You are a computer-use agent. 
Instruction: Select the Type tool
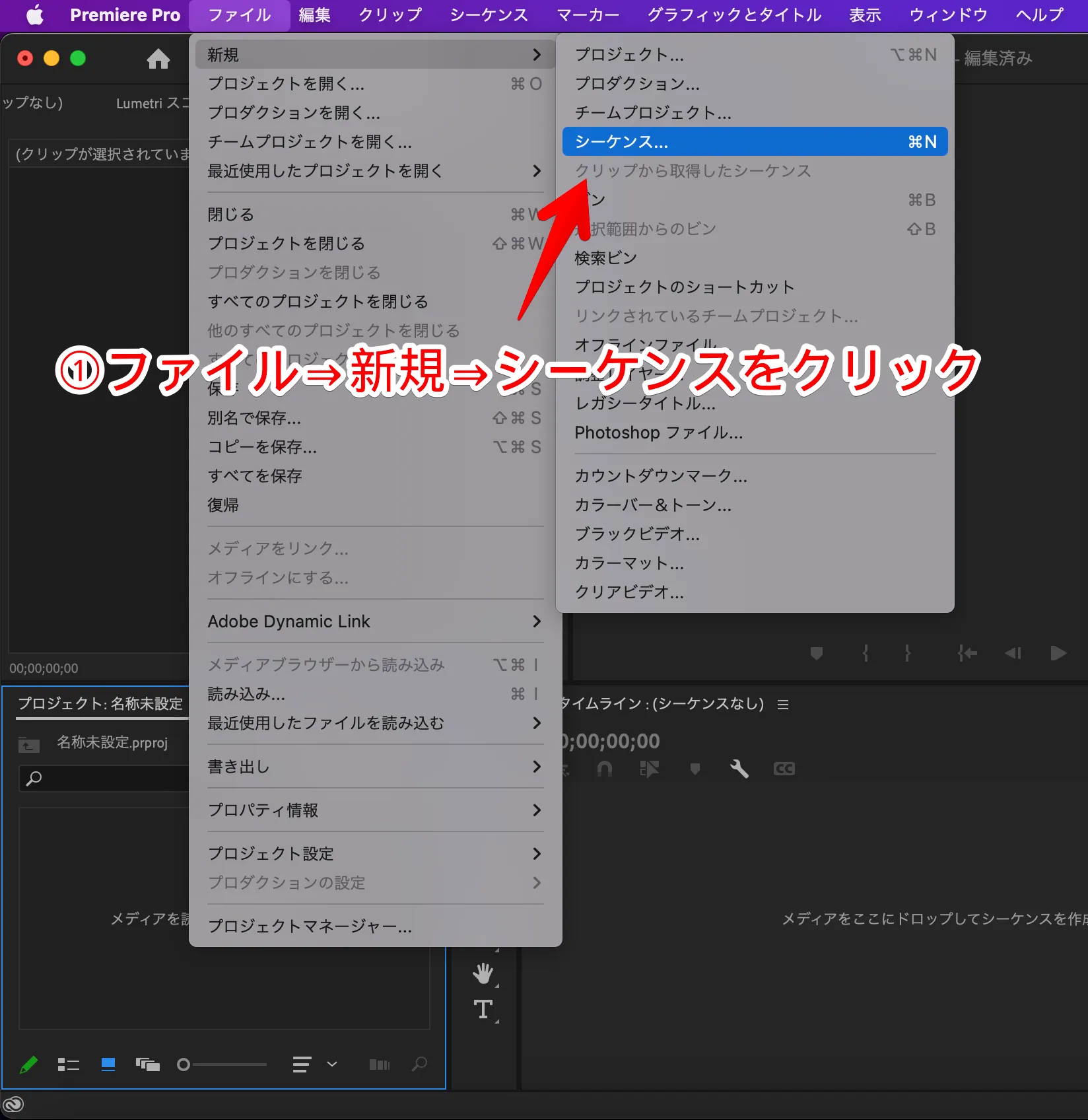tap(483, 1009)
